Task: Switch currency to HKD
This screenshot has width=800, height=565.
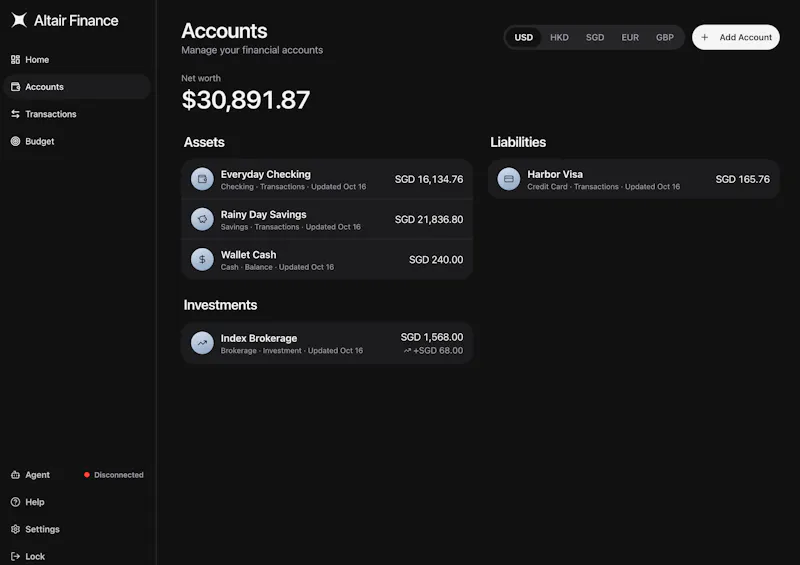Action: (x=559, y=37)
